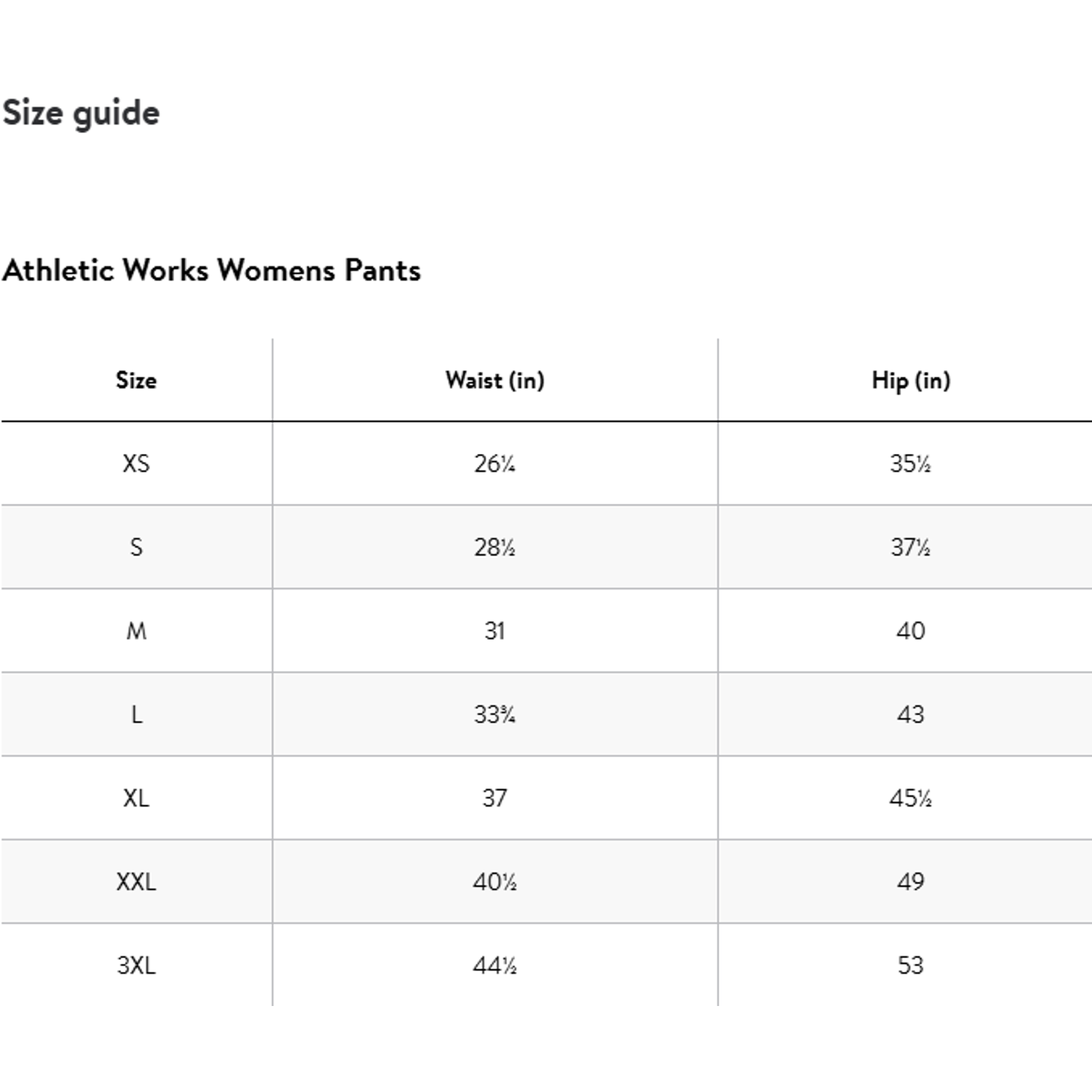Click the Waist (in) column header
The height and width of the screenshot is (1092, 1092).
click(495, 380)
